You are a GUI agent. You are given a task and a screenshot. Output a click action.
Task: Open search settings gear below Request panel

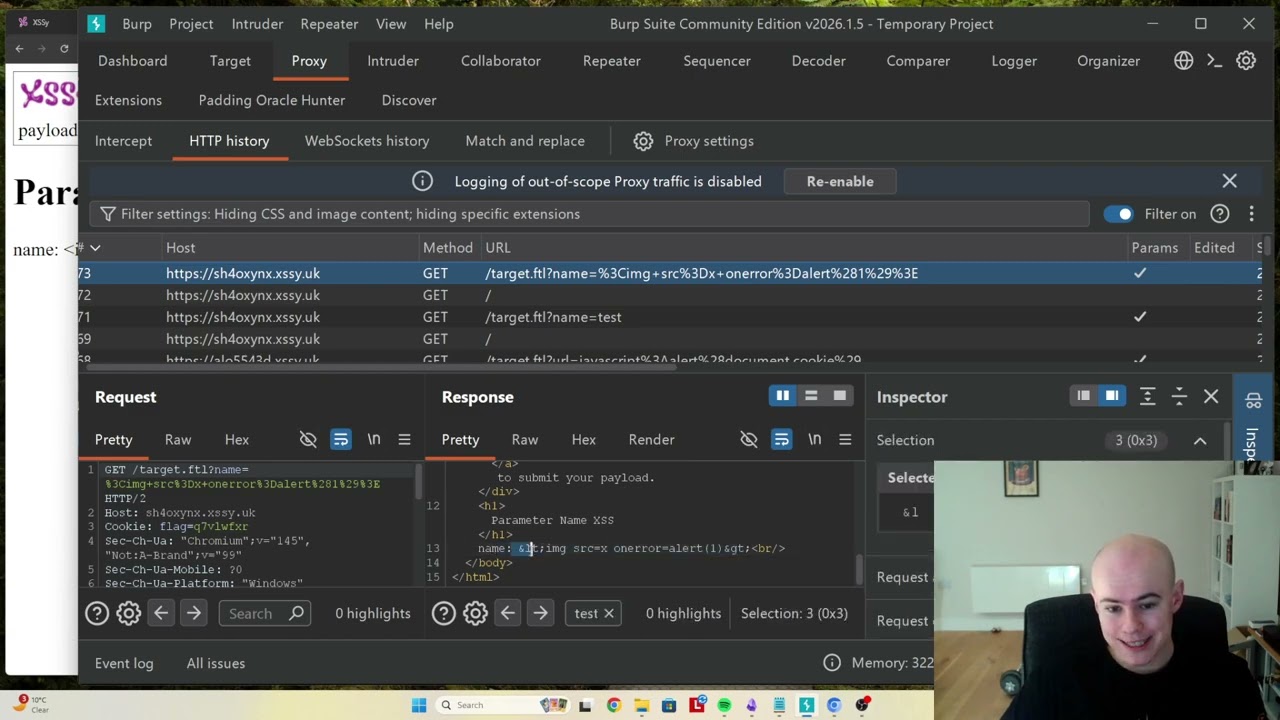128,613
